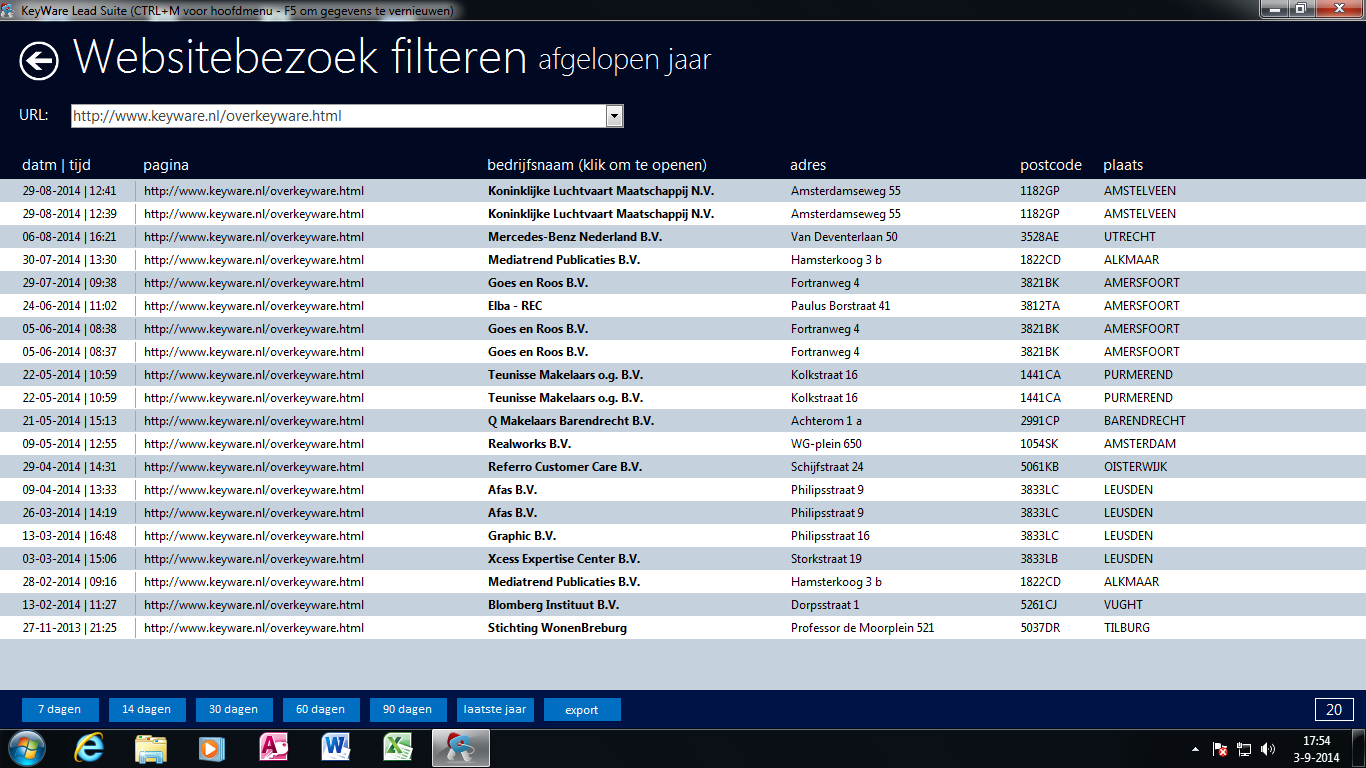Open Windows Media Player from the taskbar

coord(212,748)
